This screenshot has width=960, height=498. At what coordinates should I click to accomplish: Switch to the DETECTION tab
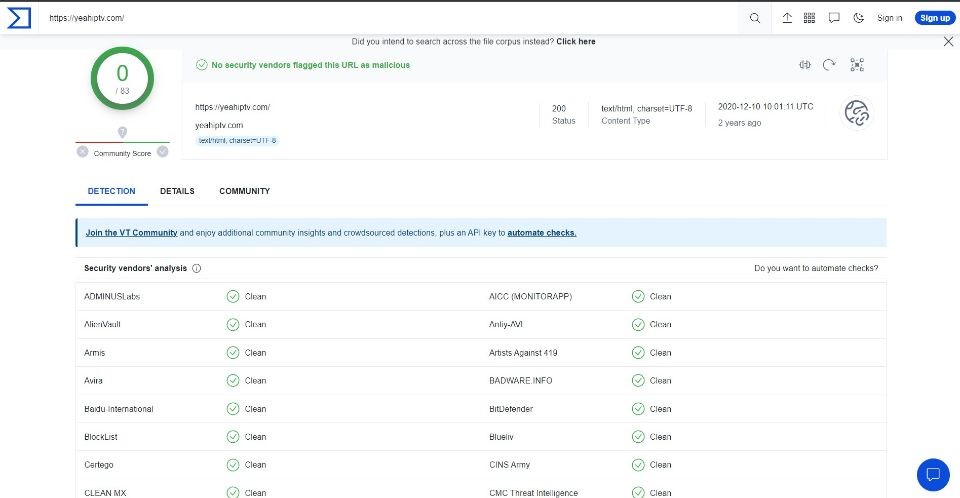(x=111, y=191)
